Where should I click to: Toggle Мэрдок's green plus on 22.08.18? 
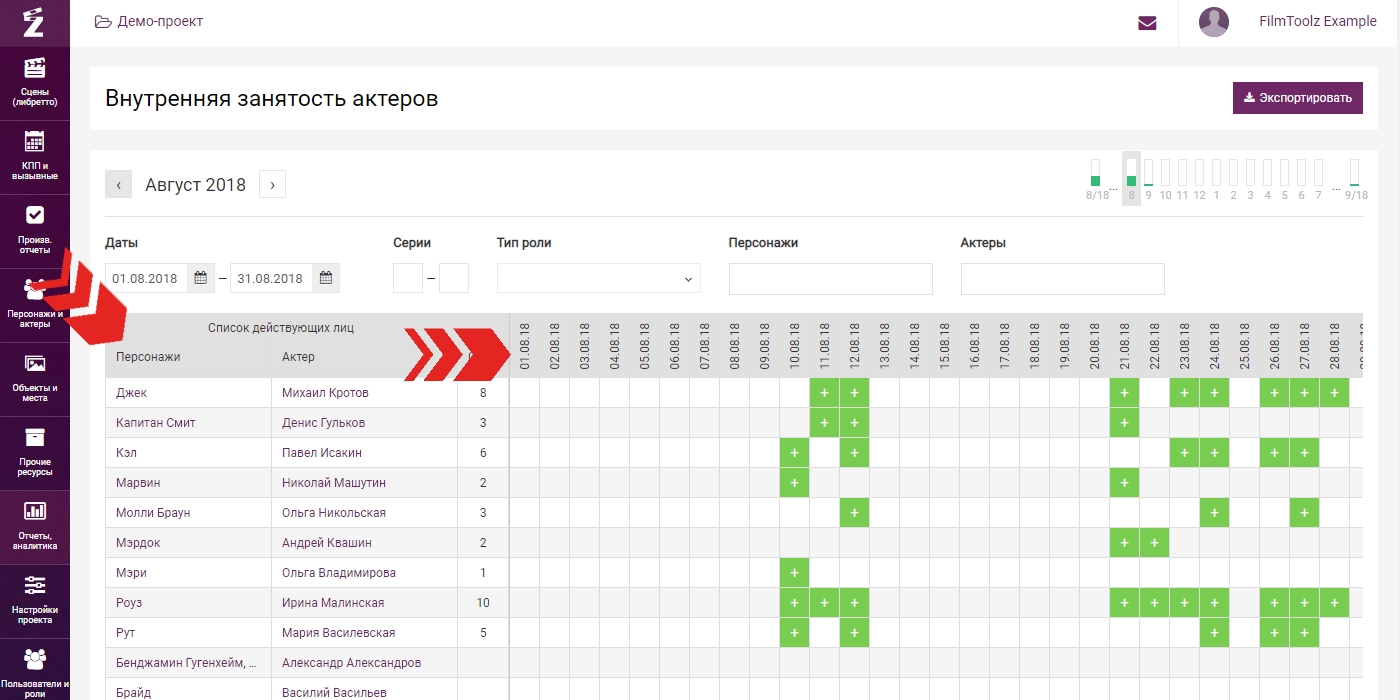pyautogui.click(x=1154, y=543)
